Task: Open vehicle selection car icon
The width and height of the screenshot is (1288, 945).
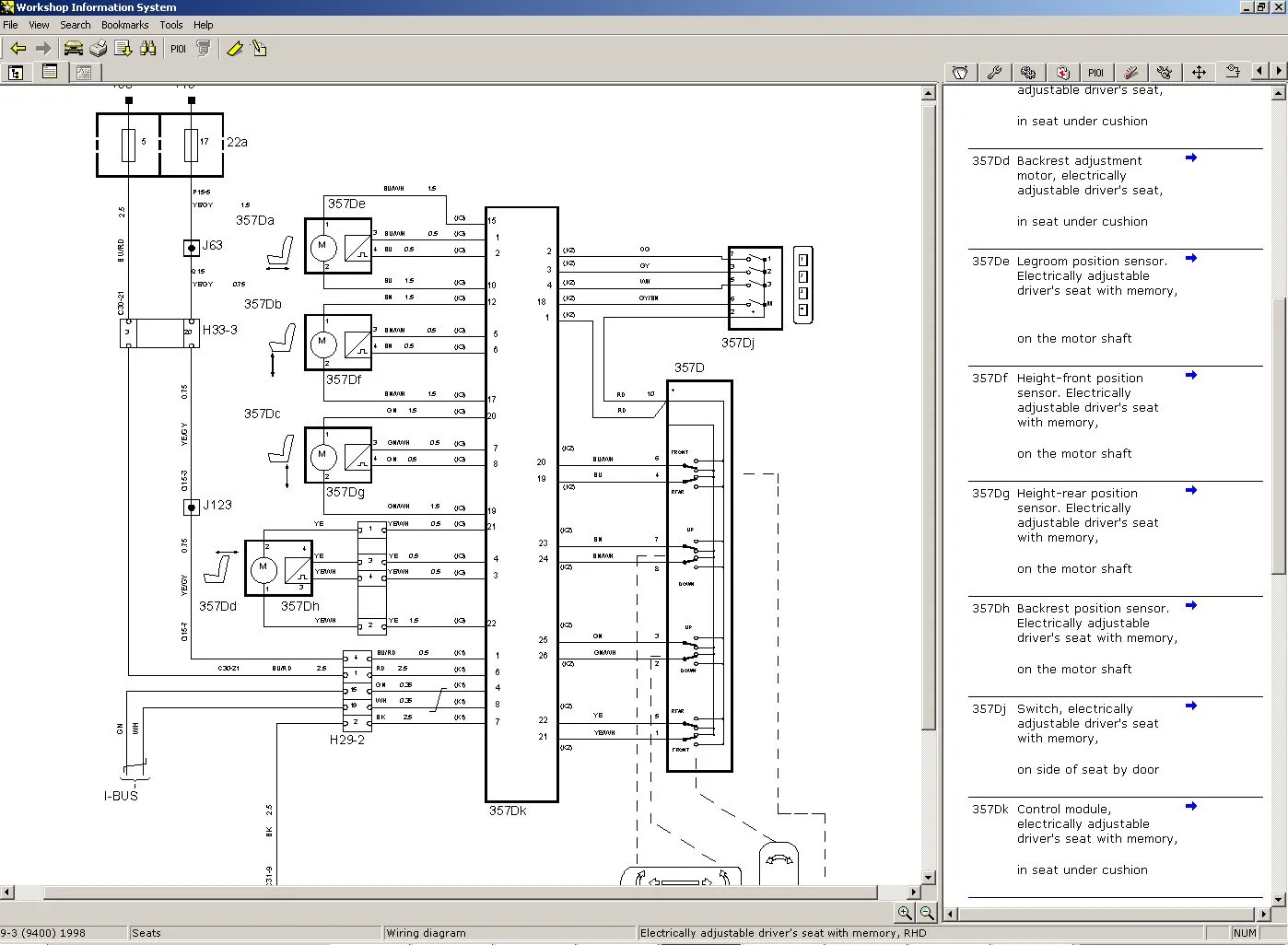Action: 73,49
